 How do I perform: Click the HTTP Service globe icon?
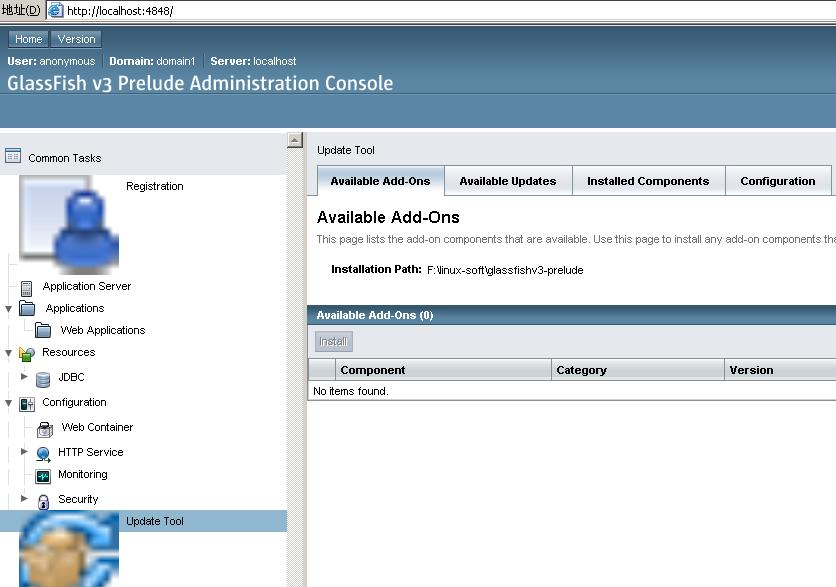tap(43, 454)
